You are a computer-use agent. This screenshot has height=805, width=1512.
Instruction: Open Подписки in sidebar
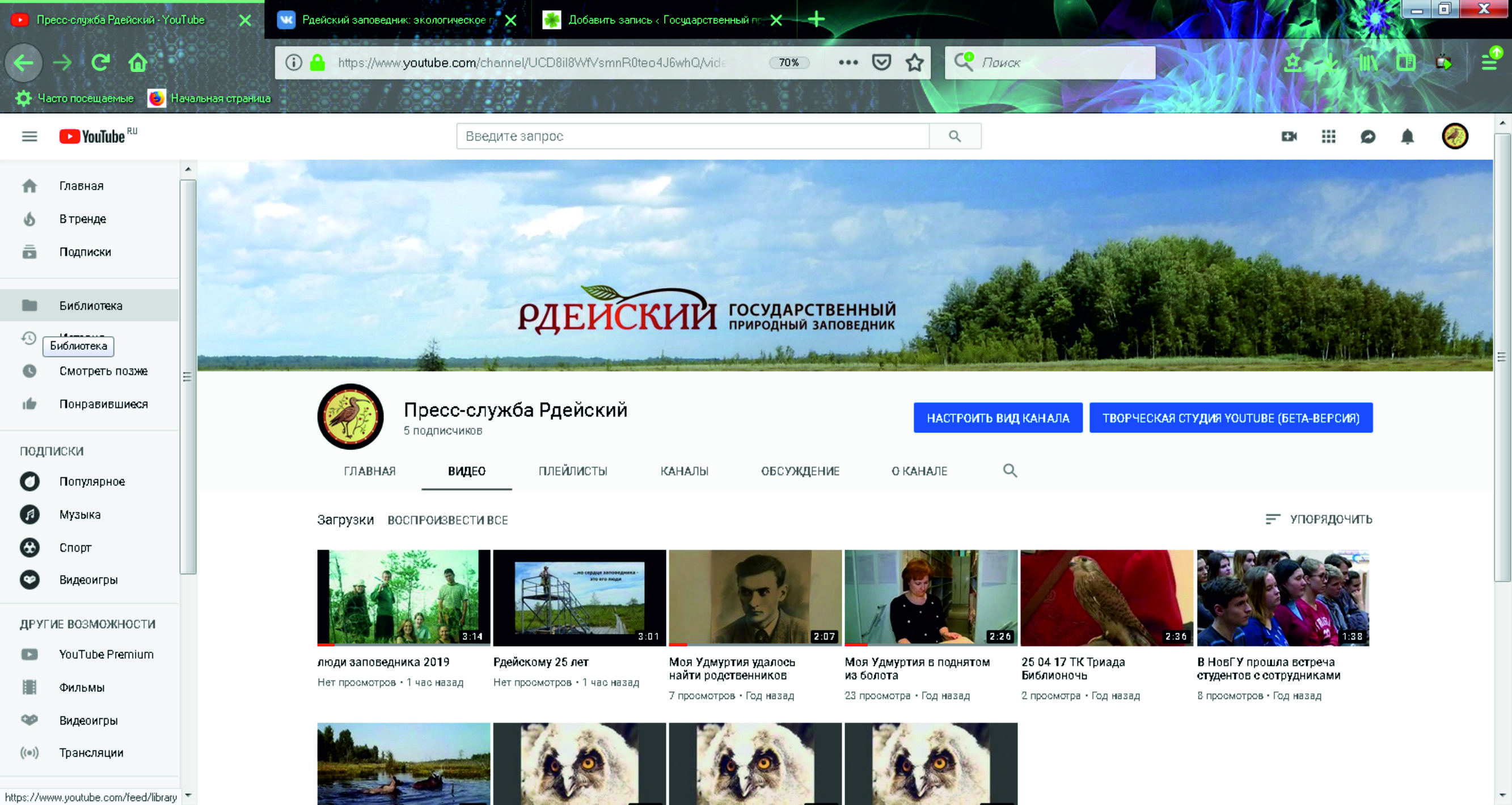pyautogui.click(x=89, y=252)
